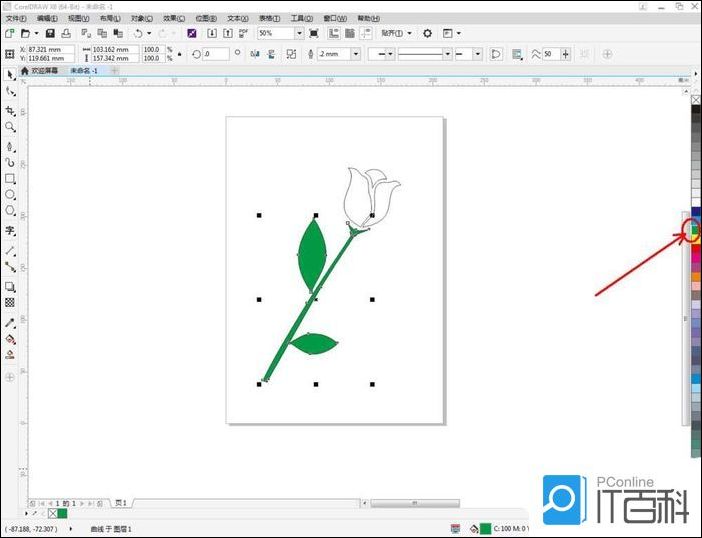Click the X position input field

[50, 49]
